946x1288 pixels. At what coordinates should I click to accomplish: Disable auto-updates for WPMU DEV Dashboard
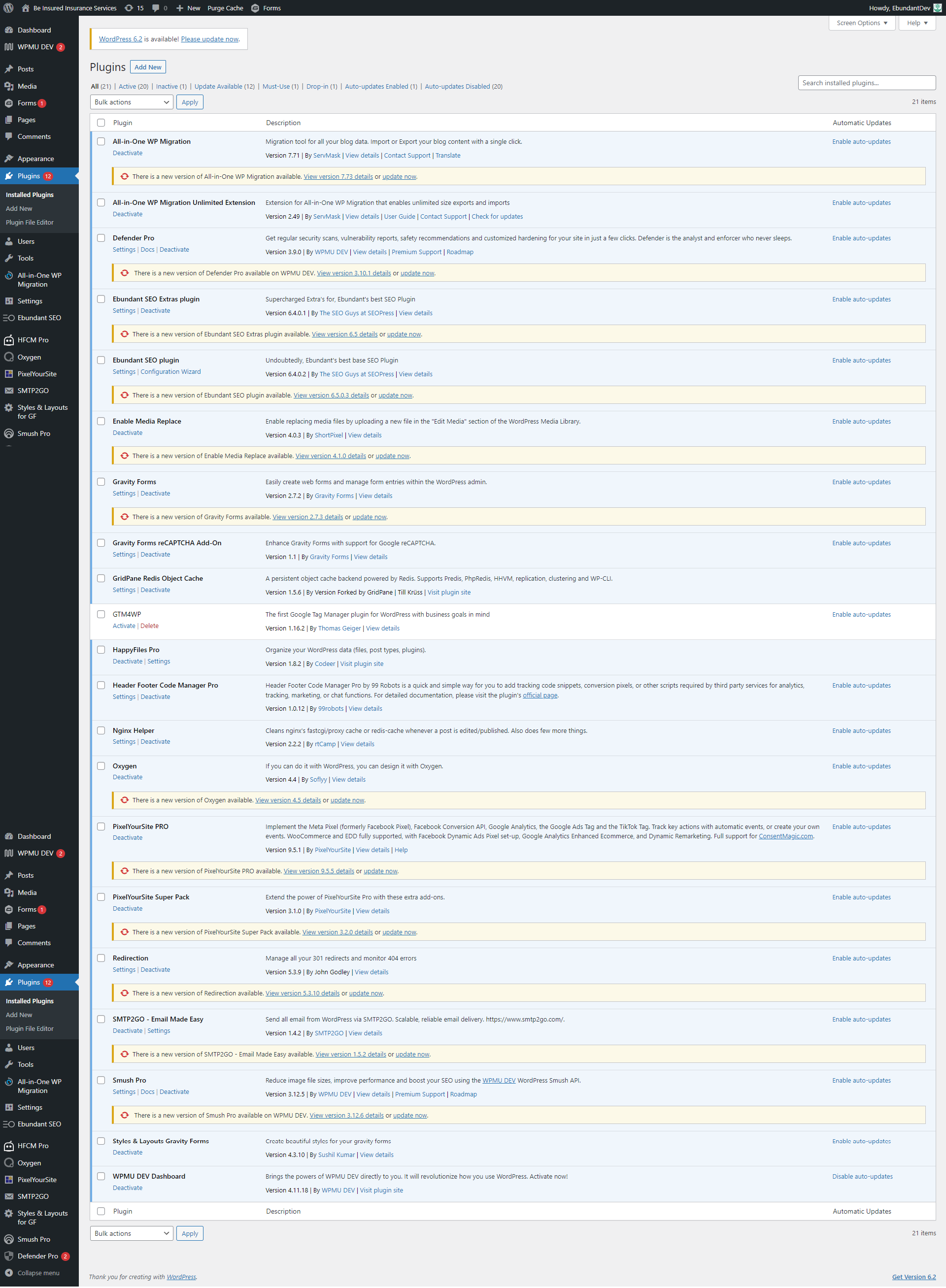pyautogui.click(x=862, y=1176)
